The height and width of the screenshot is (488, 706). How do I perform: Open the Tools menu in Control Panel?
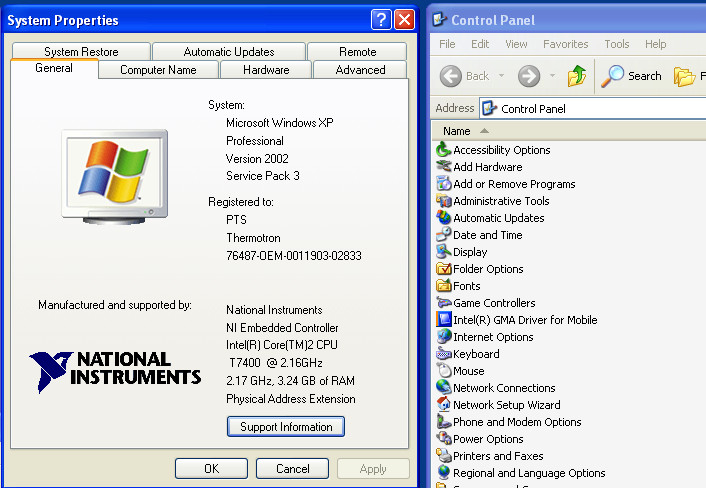[616, 44]
